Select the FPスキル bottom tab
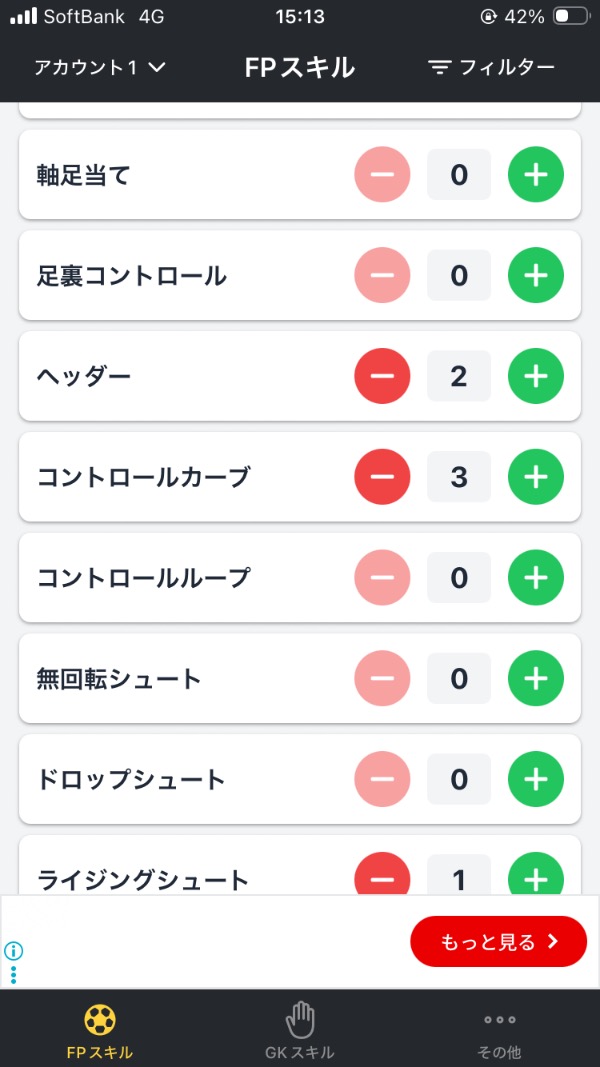This screenshot has height=1067, width=600. click(x=100, y=1031)
